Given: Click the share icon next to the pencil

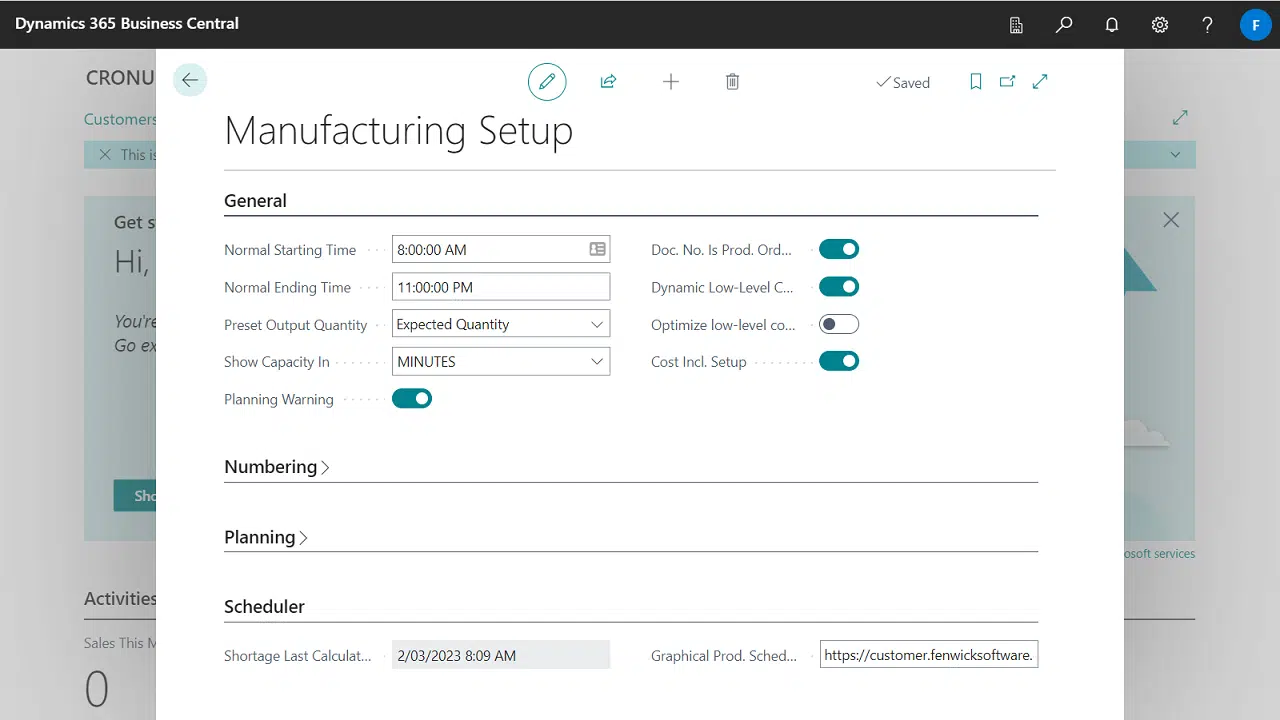Looking at the screenshot, I should coord(608,81).
